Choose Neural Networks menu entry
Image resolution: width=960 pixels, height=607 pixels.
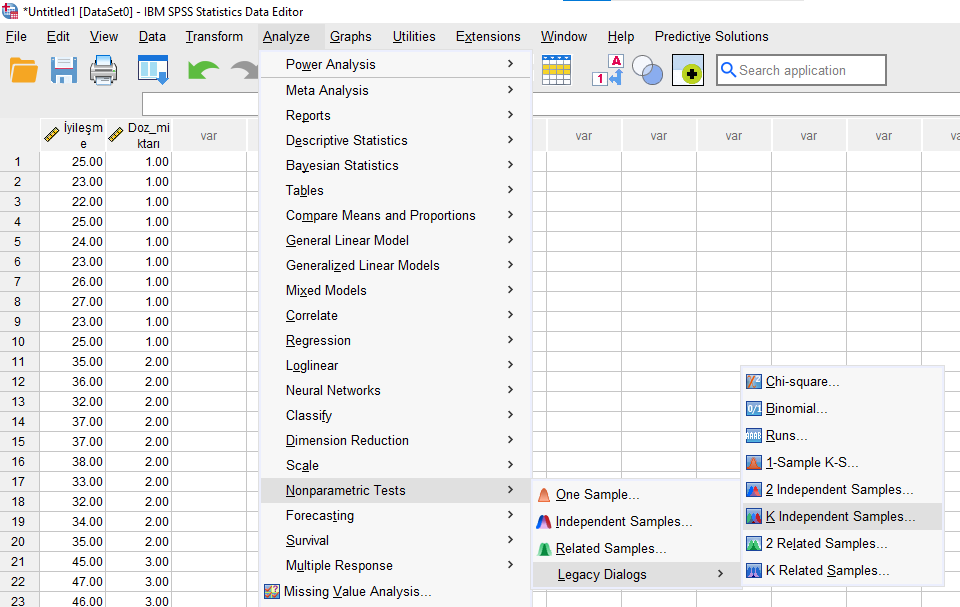pyautogui.click(x=396, y=390)
